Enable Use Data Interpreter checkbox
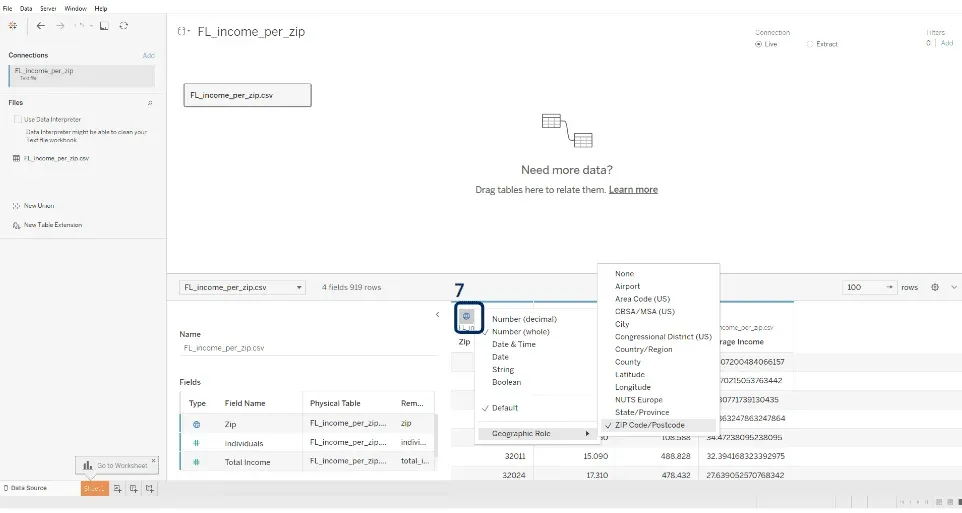Image resolution: width=962 pixels, height=513 pixels. point(18,119)
